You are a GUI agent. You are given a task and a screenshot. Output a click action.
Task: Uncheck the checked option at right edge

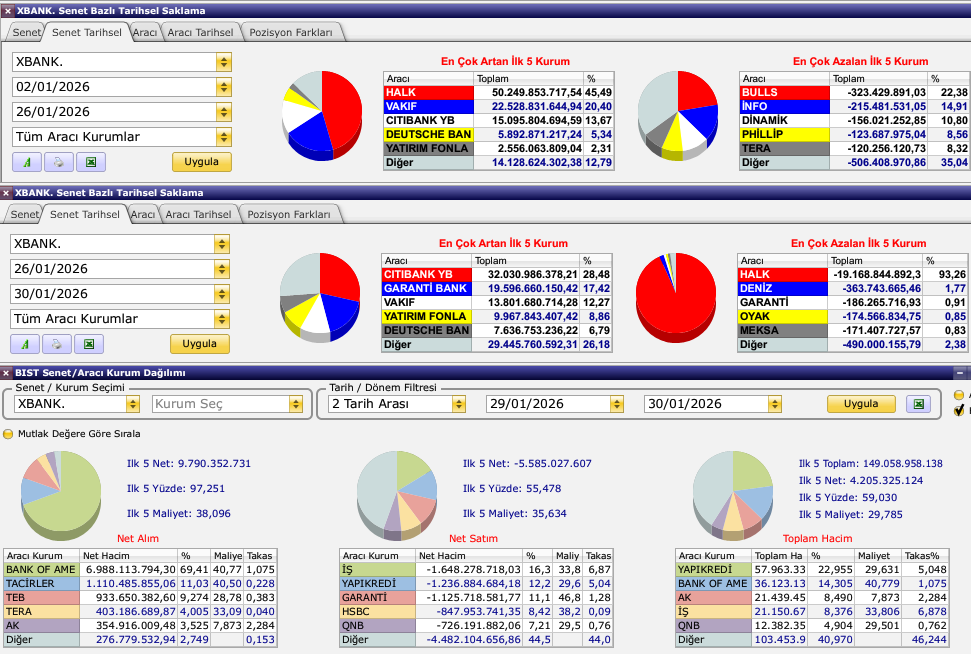(960, 409)
